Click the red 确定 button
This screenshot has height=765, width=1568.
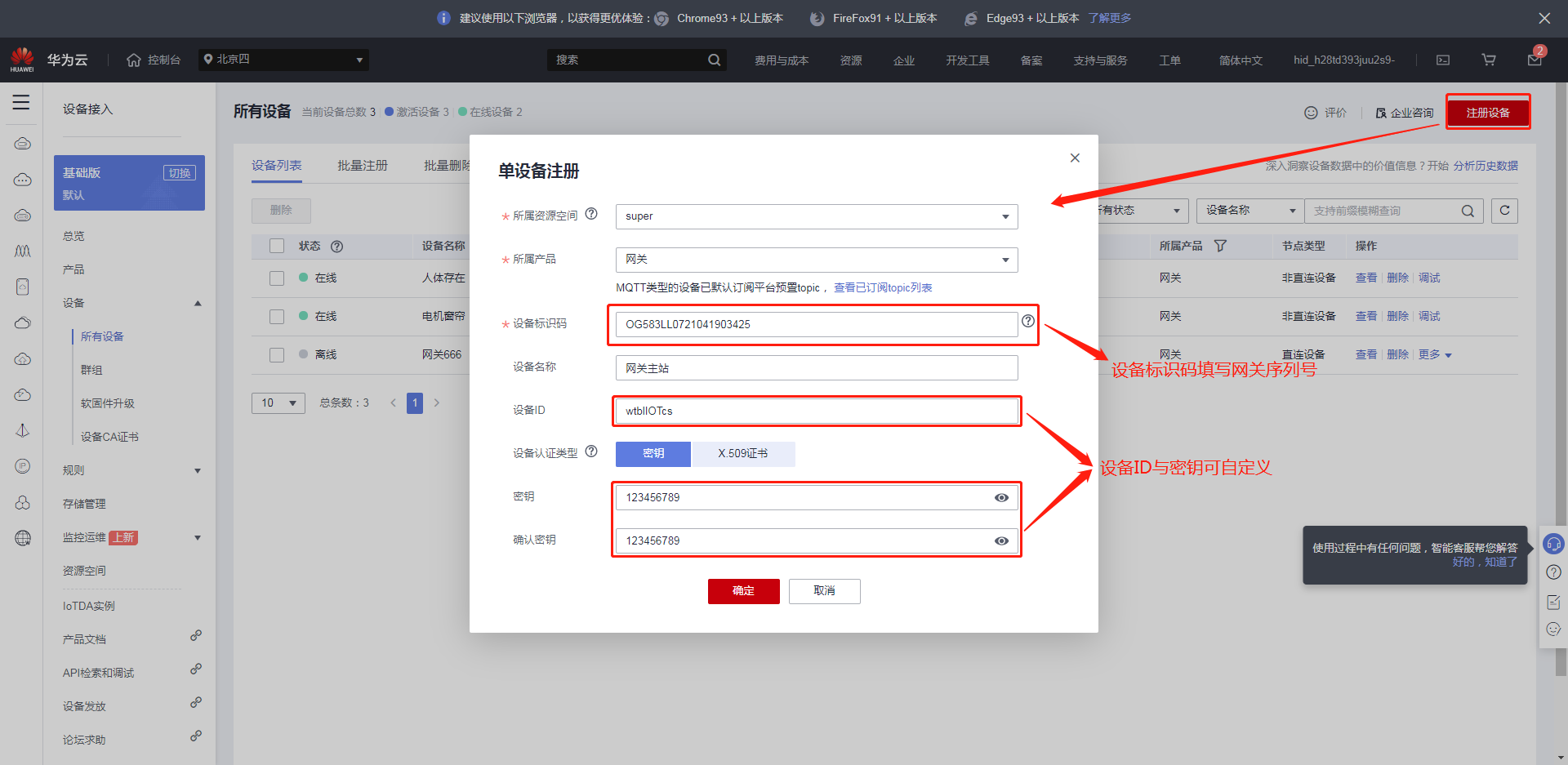tap(743, 591)
